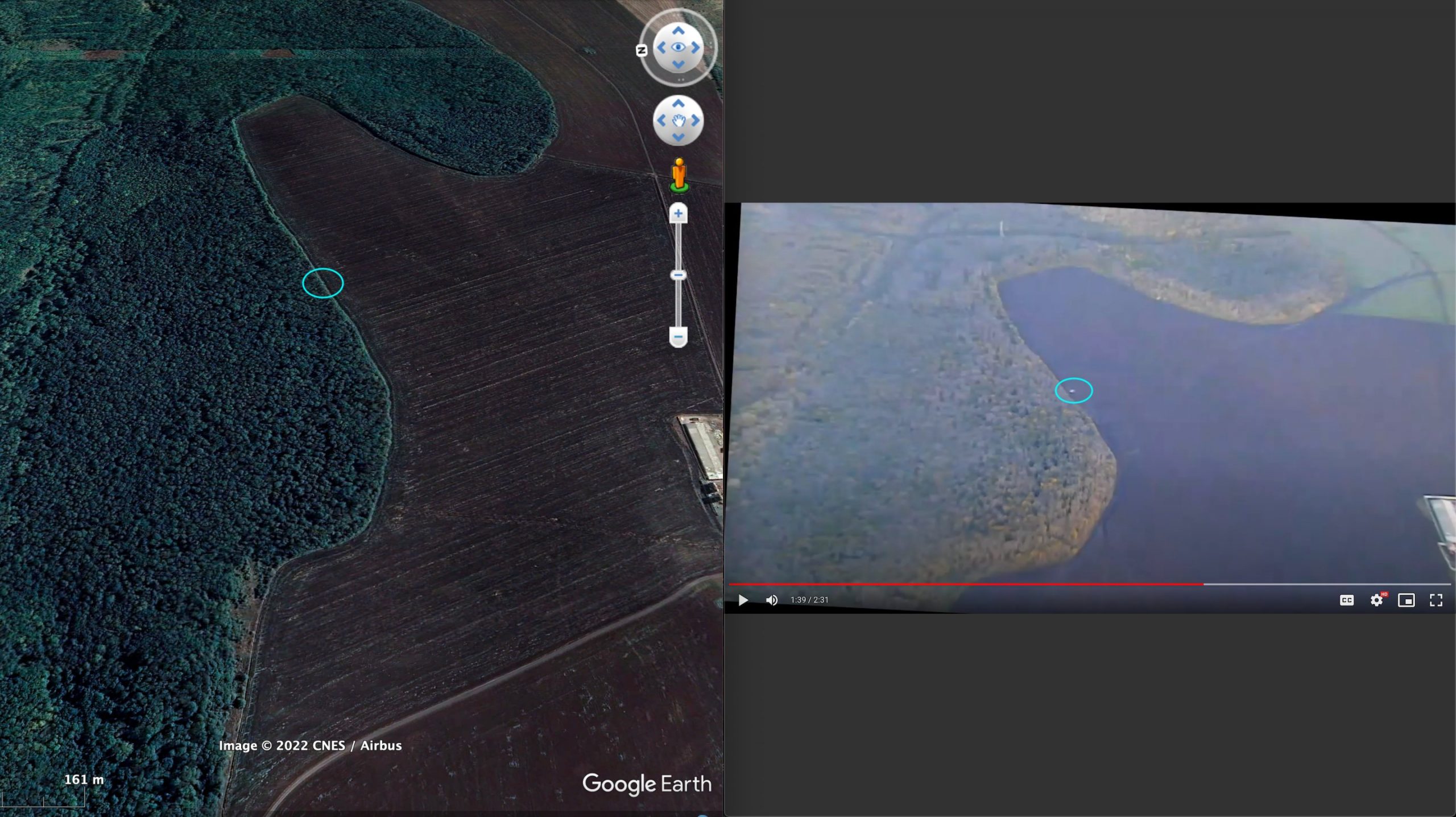Zoom in with the plus button
This screenshot has height=817, width=1456.
(678, 214)
